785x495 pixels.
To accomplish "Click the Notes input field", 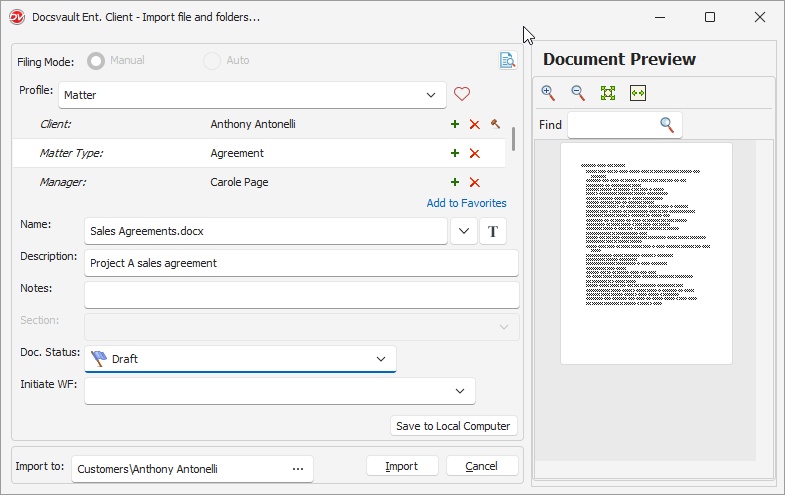I will click(x=302, y=295).
